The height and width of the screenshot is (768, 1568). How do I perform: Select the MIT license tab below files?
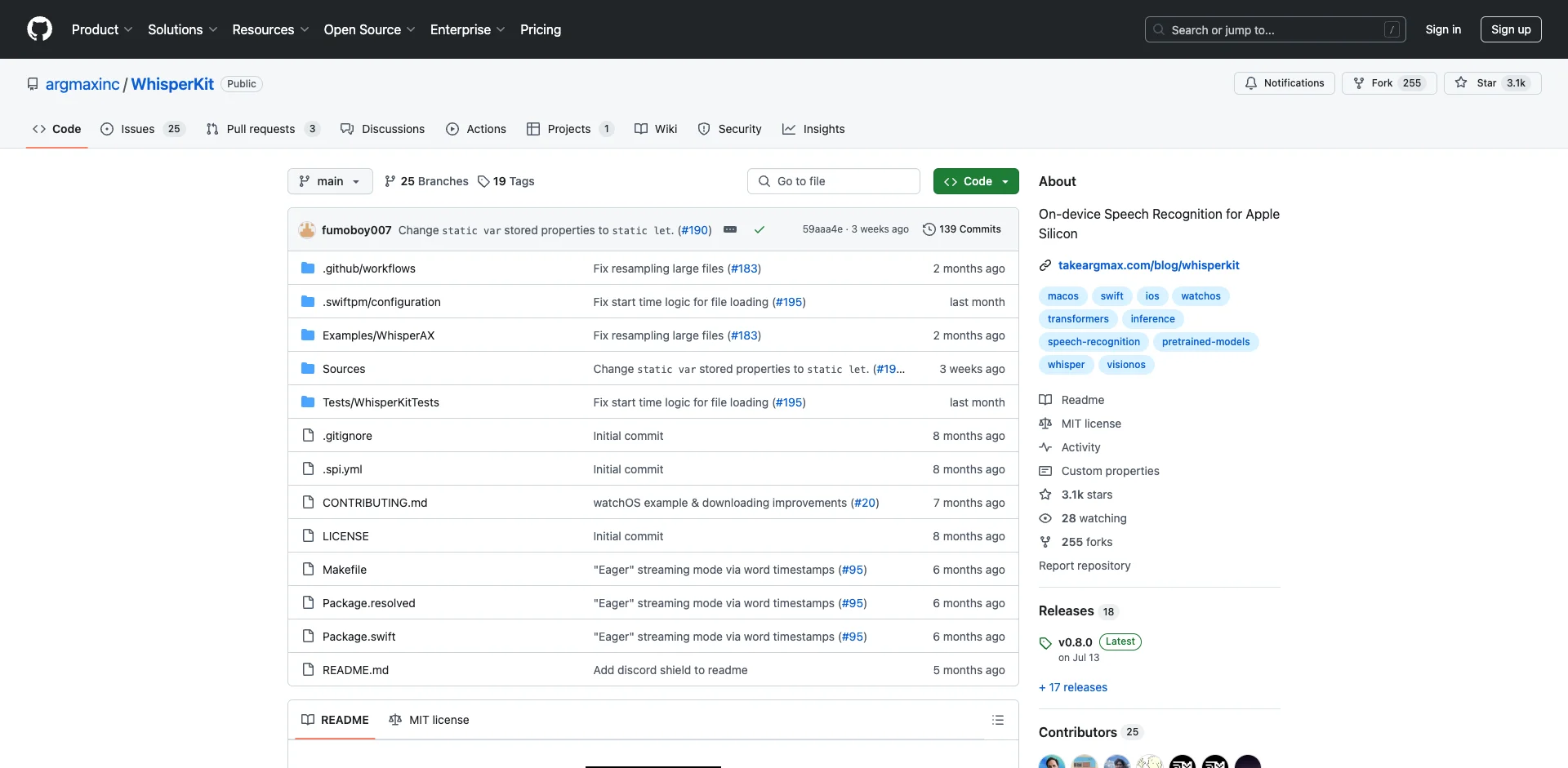click(429, 720)
